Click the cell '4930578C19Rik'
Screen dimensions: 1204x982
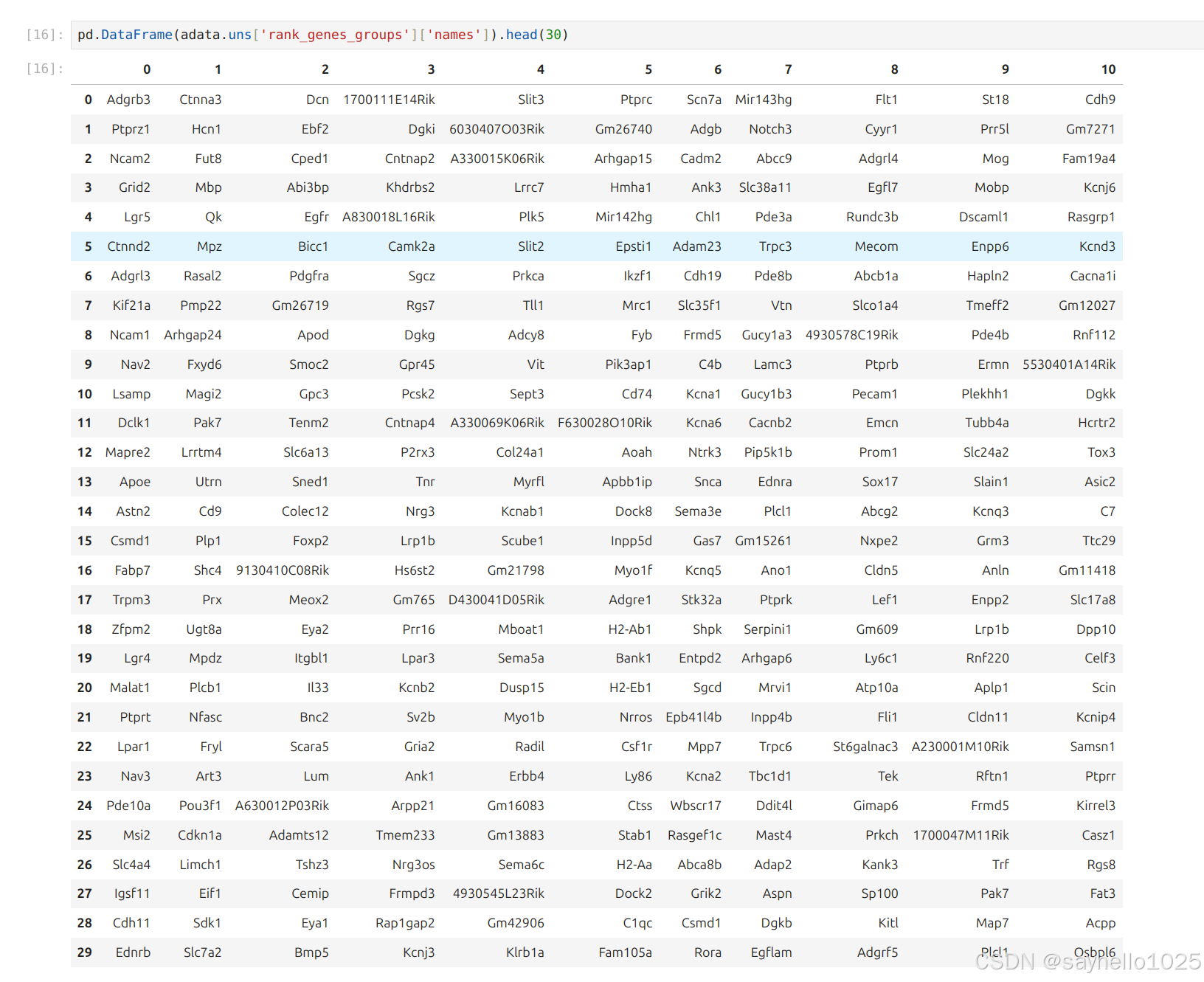pyautogui.click(x=851, y=335)
